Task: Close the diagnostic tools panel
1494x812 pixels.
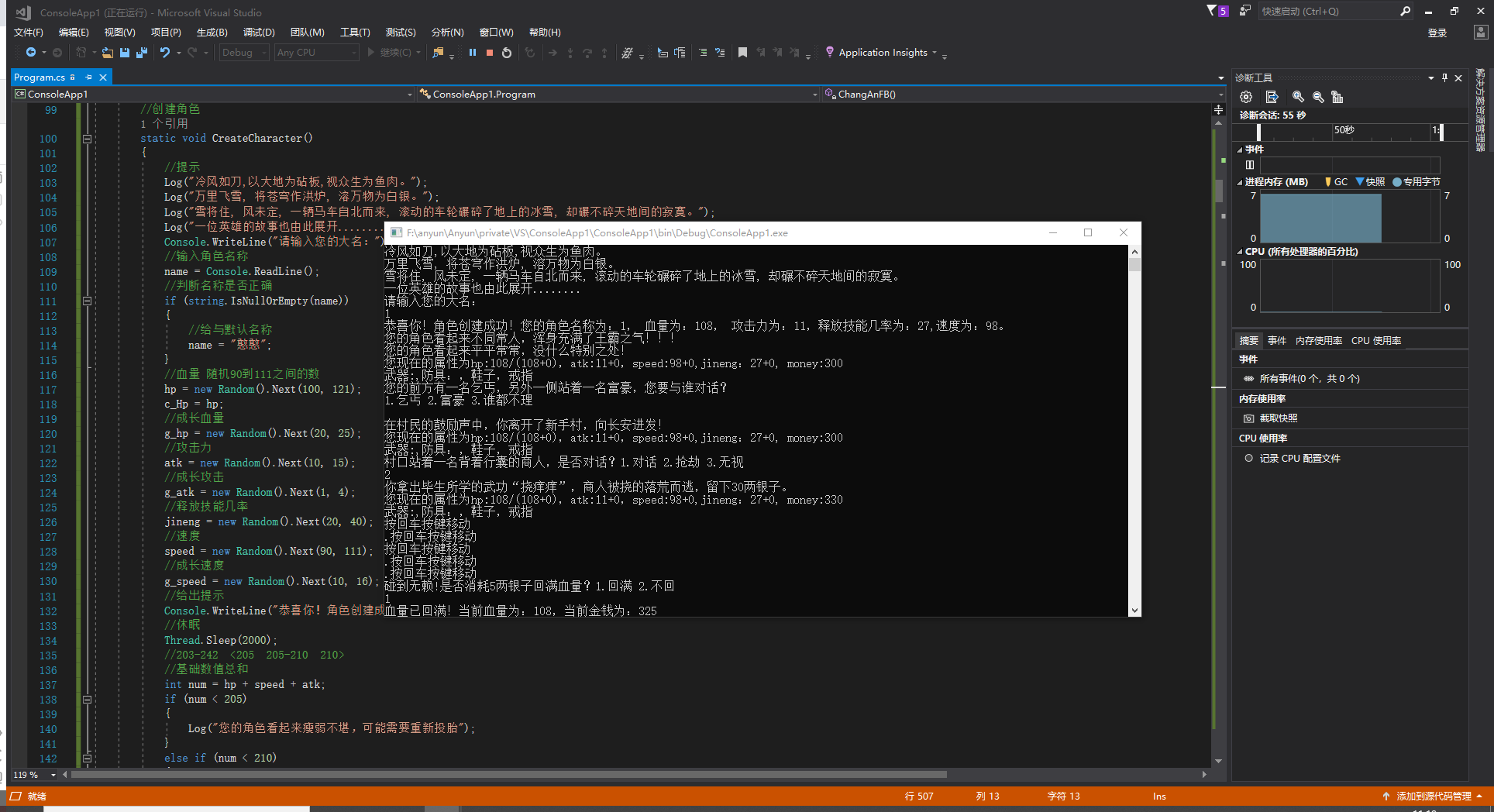Action: point(1458,77)
